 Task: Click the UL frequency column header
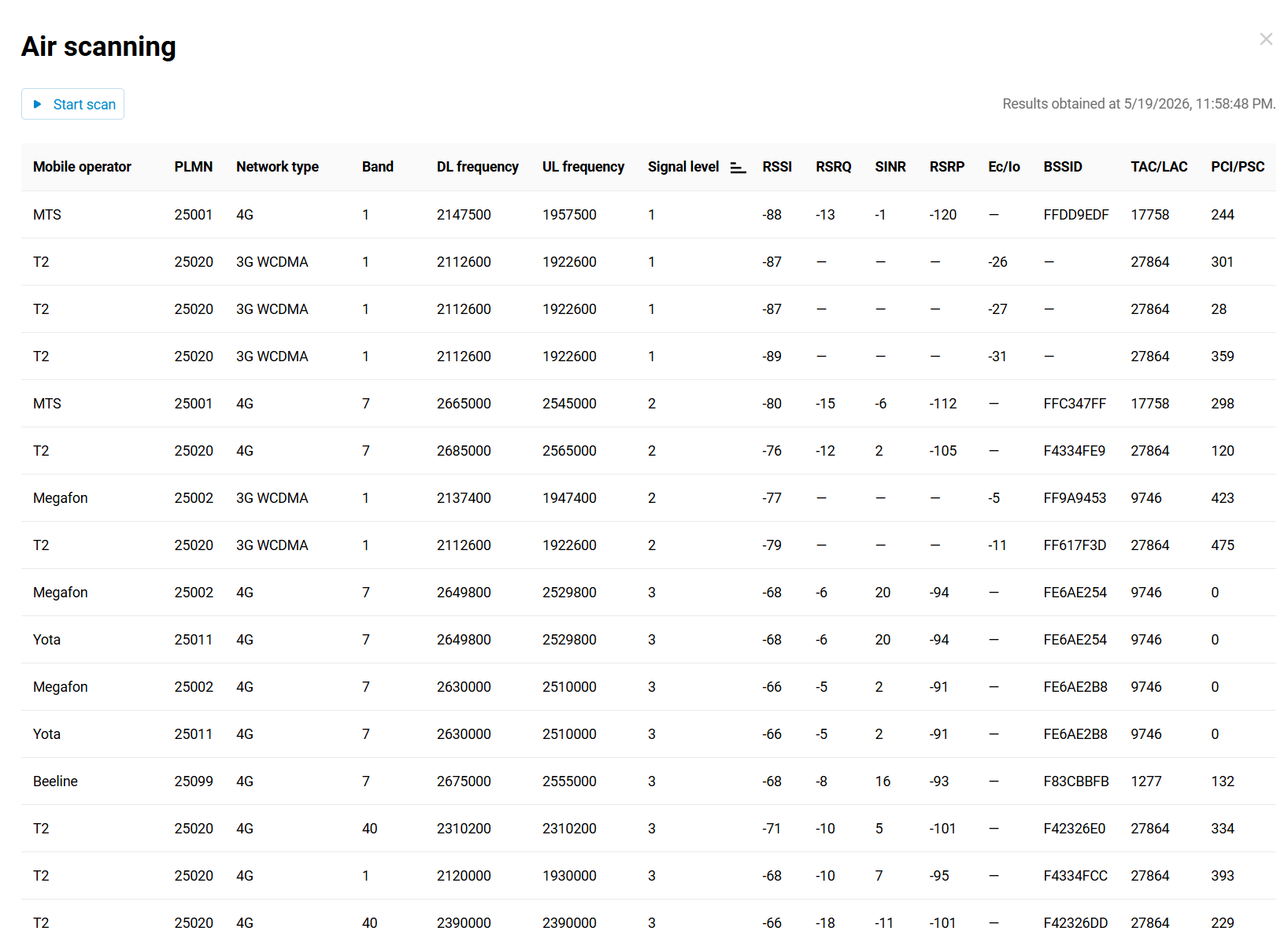(x=583, y=167)
